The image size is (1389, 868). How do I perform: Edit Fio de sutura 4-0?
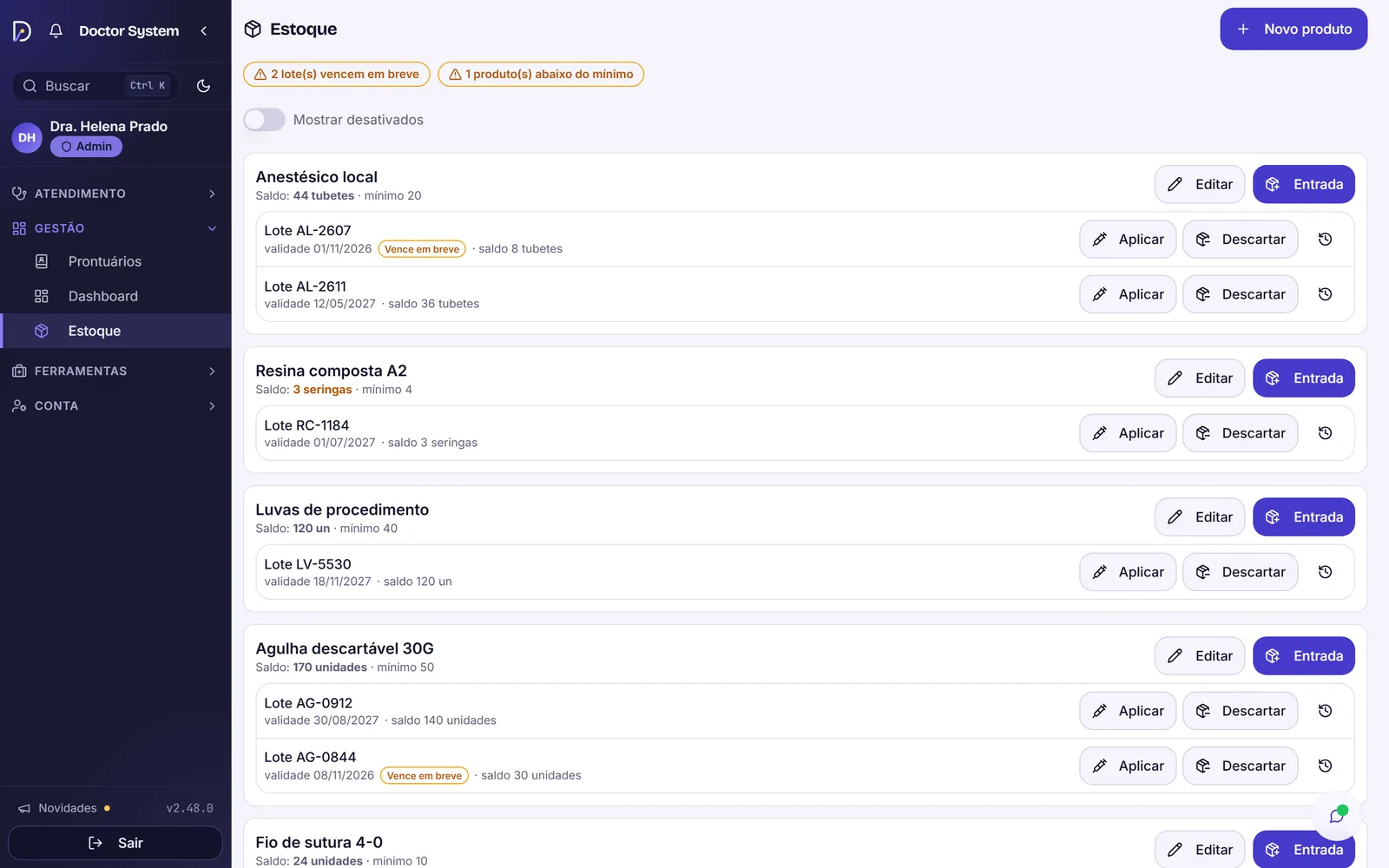1200,849
